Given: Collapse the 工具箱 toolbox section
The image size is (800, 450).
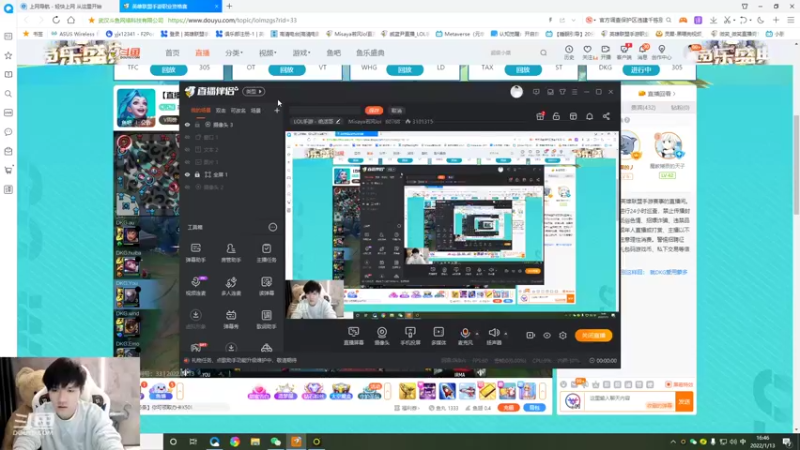Looking at the screenshot, I should pos(273,227).
